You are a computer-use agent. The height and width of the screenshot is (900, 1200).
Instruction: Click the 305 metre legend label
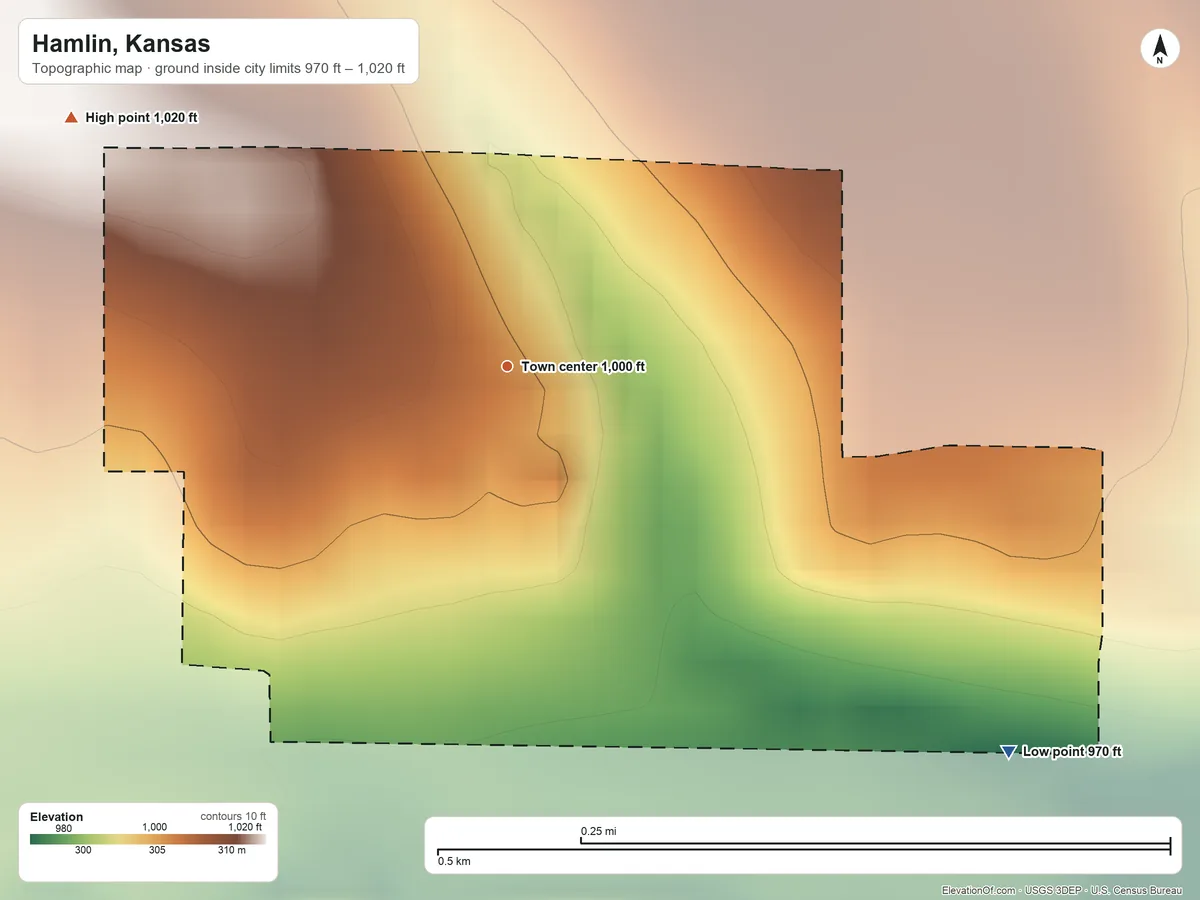click(157, 851)
